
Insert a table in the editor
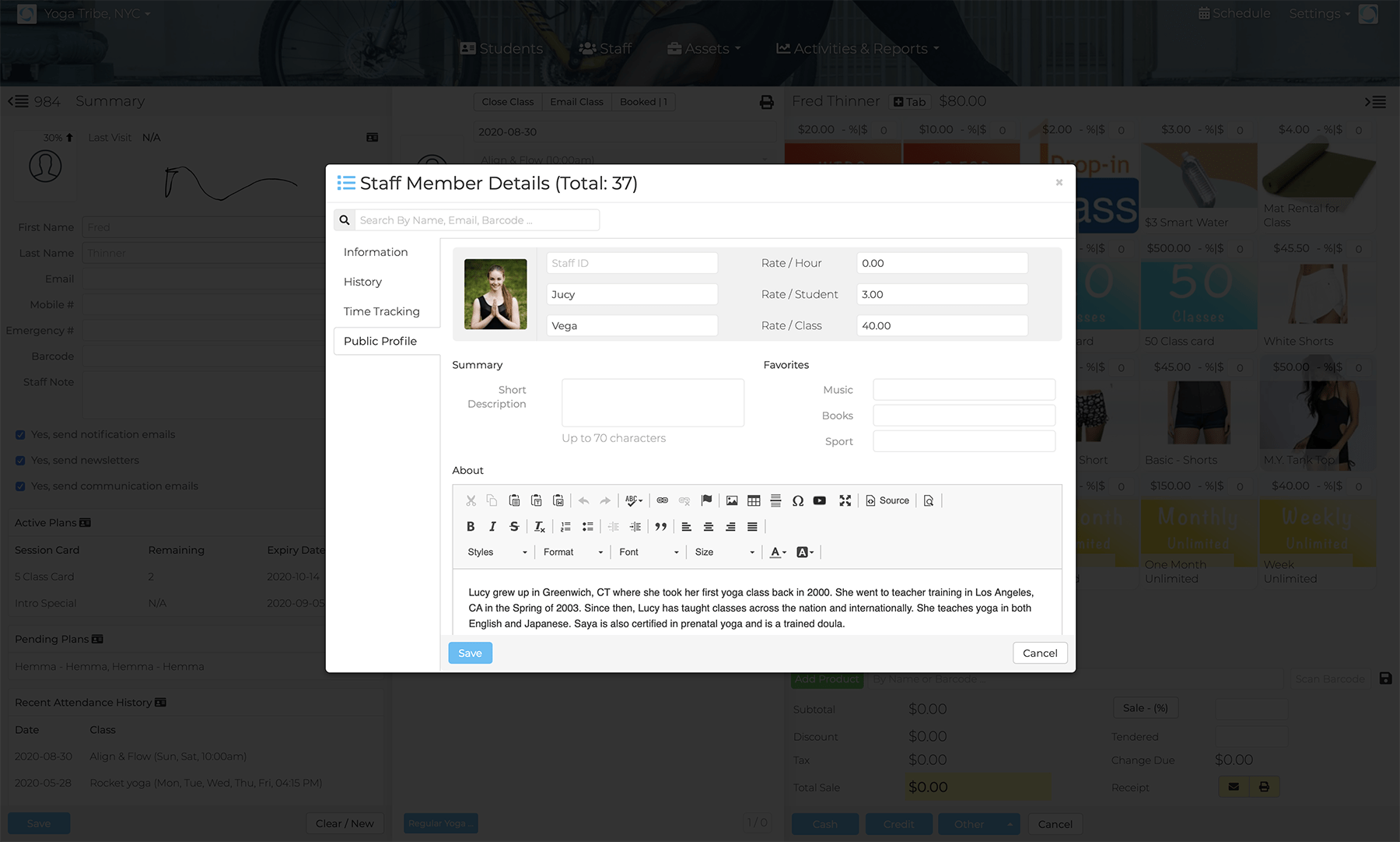click(x=754, y=500)
